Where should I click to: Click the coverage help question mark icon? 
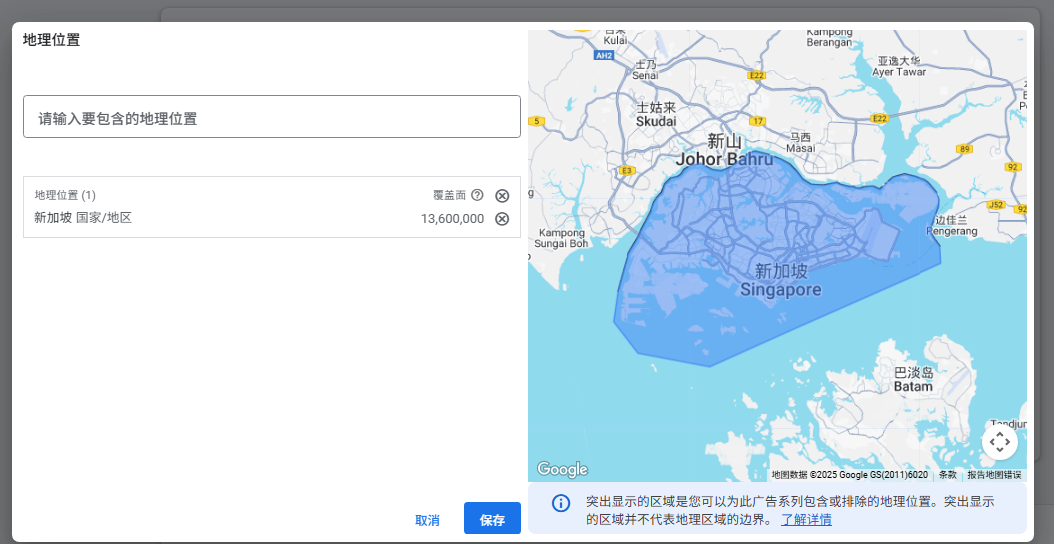(x=477, y=195)
